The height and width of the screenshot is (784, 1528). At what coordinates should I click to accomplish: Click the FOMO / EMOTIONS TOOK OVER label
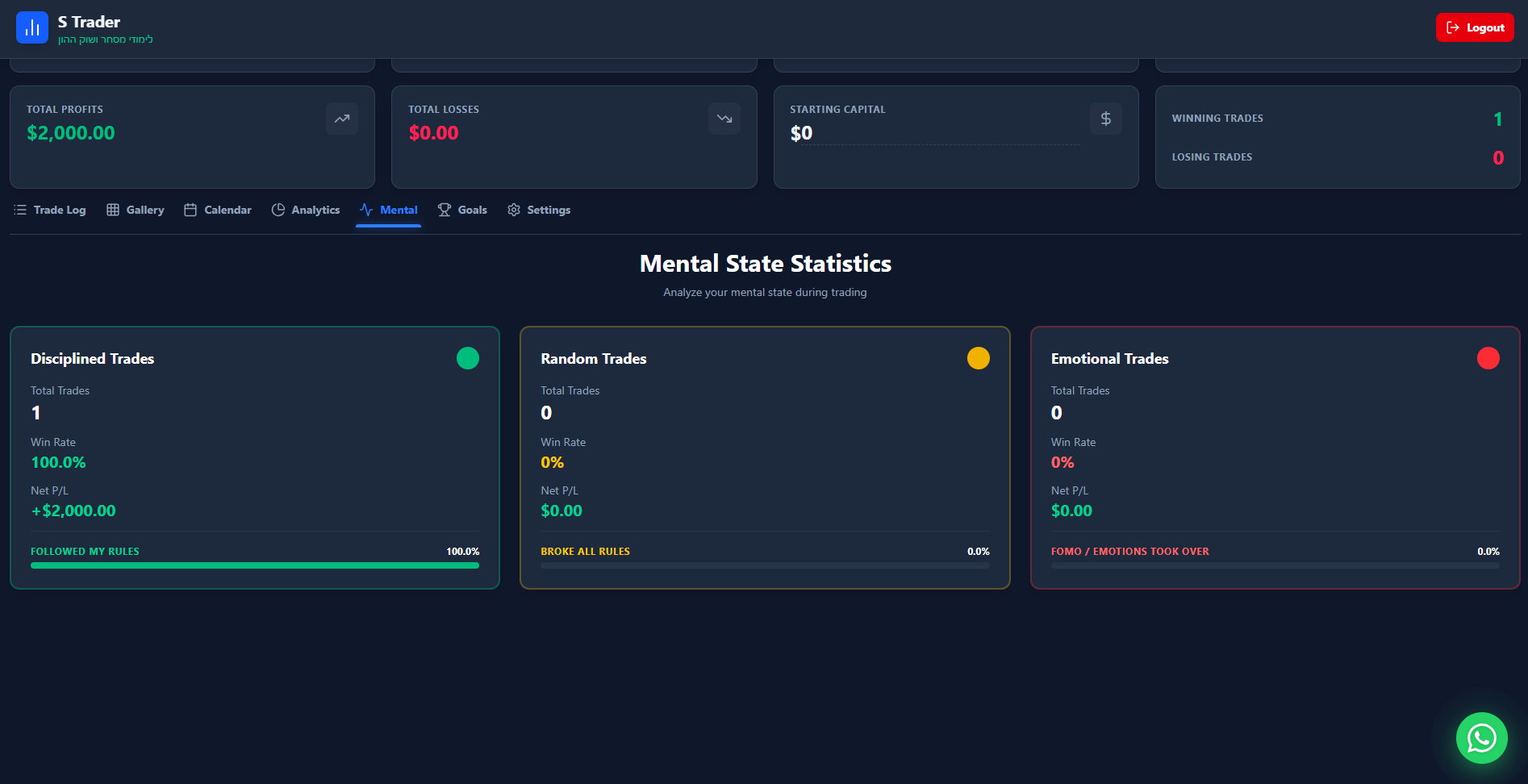(x=1130, y=552)
